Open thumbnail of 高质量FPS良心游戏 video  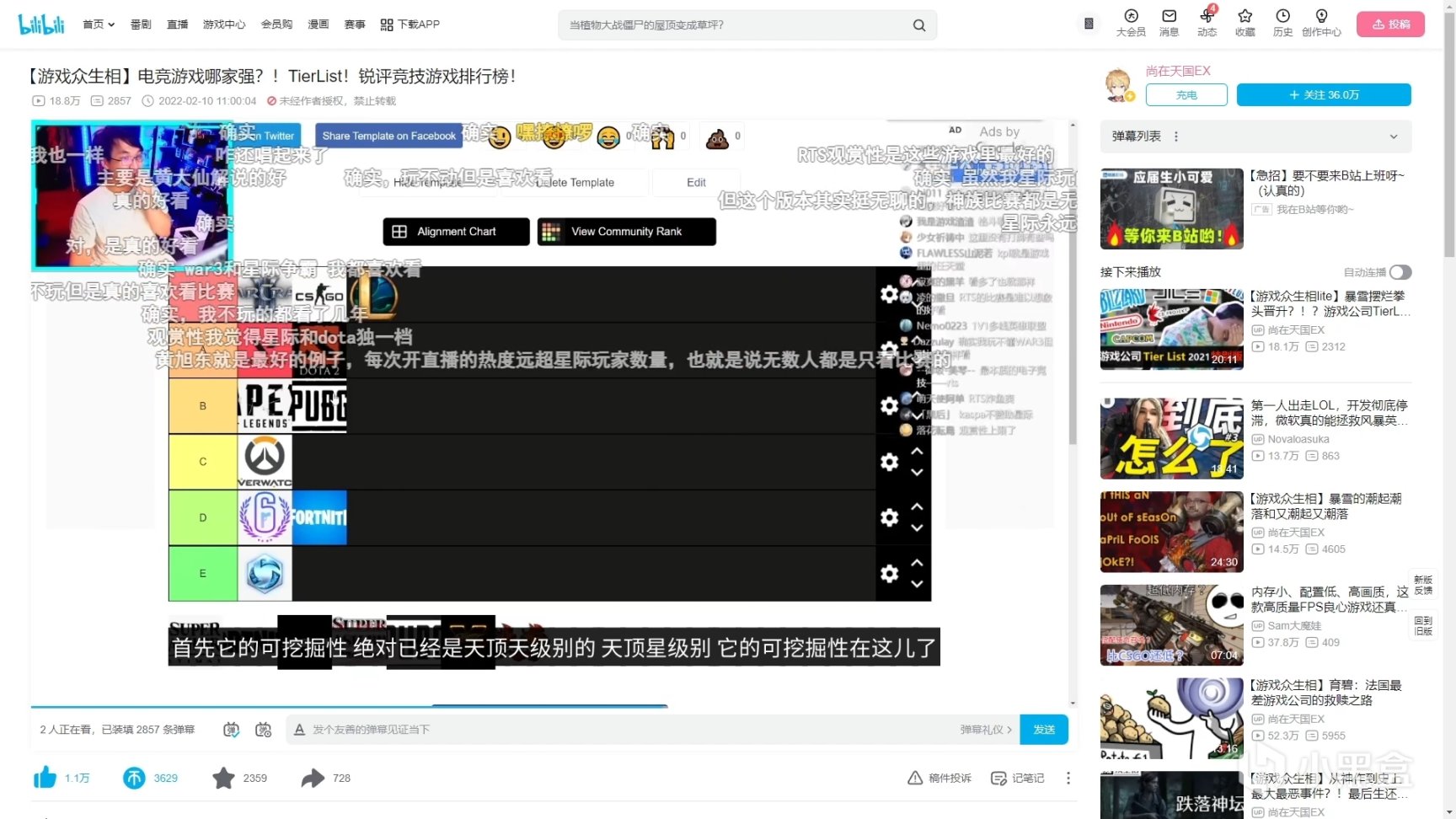pos(1171,625)
